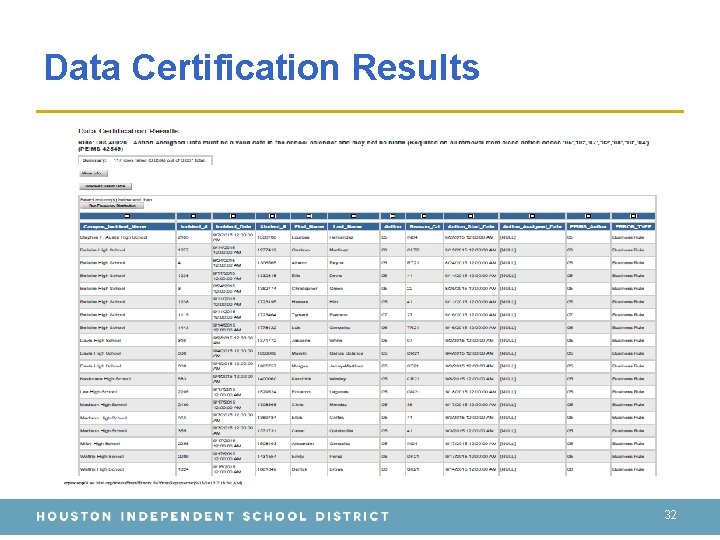Select the Stephen F. Austin High School row

tap(367, 237)
